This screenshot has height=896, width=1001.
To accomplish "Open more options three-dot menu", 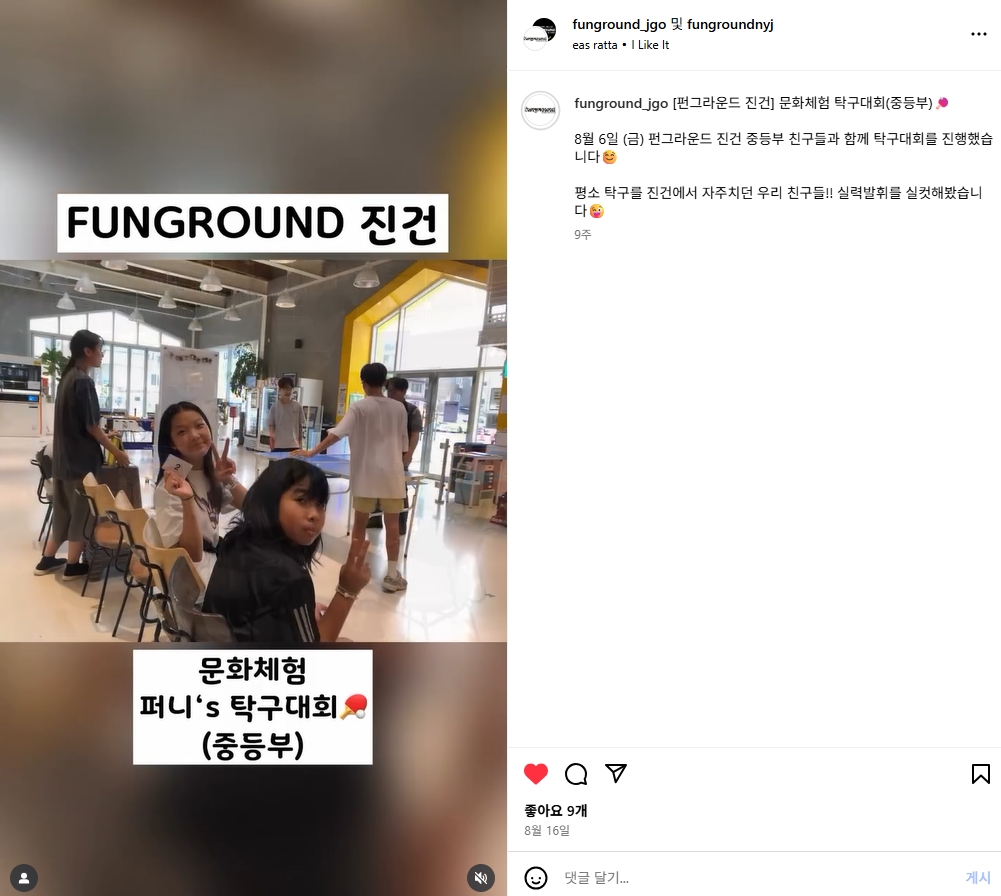I will tap(979, 34).
